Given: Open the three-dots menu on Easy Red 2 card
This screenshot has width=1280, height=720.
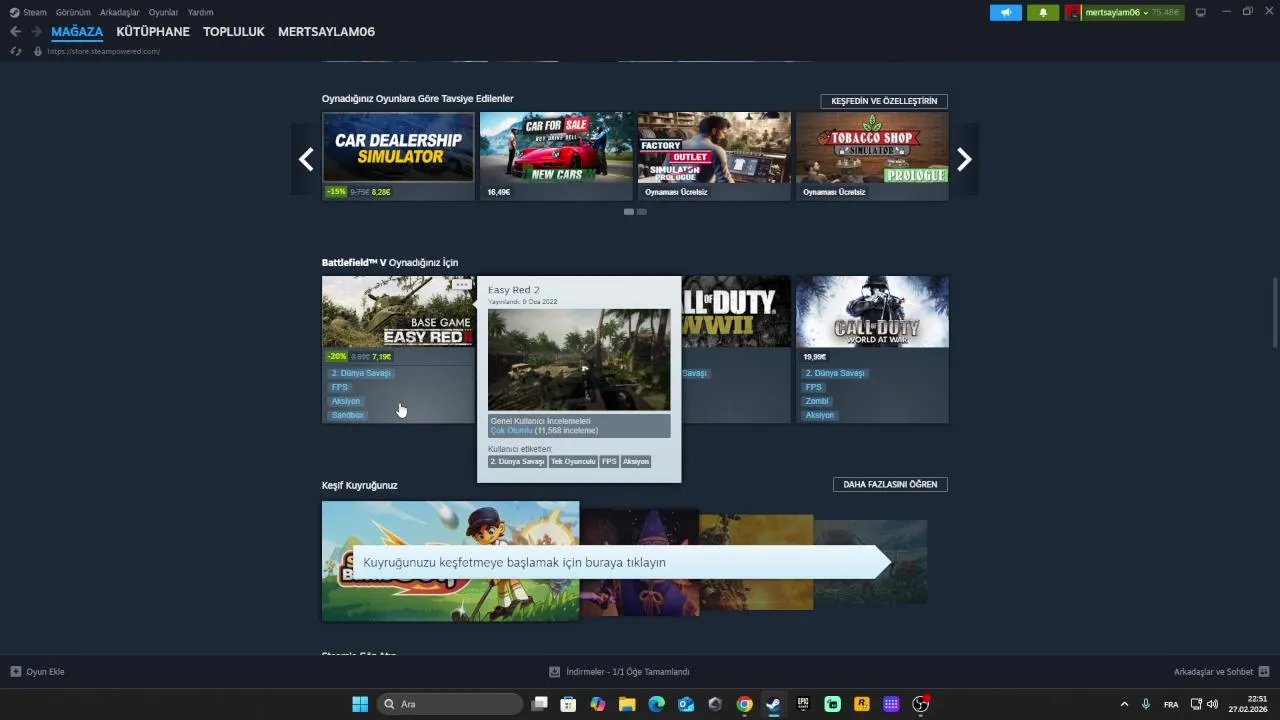Looking at the screenshot, I should [461, 285].
